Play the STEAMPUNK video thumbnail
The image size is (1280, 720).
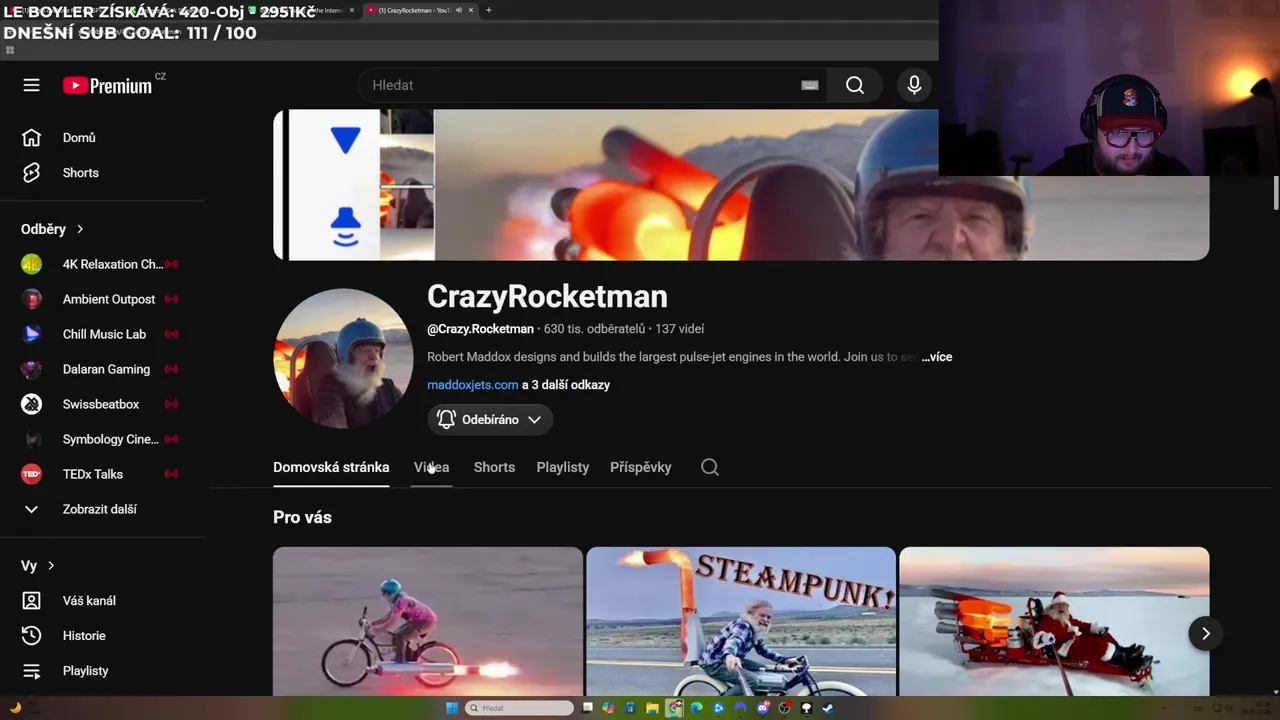[x=741, y=621]
